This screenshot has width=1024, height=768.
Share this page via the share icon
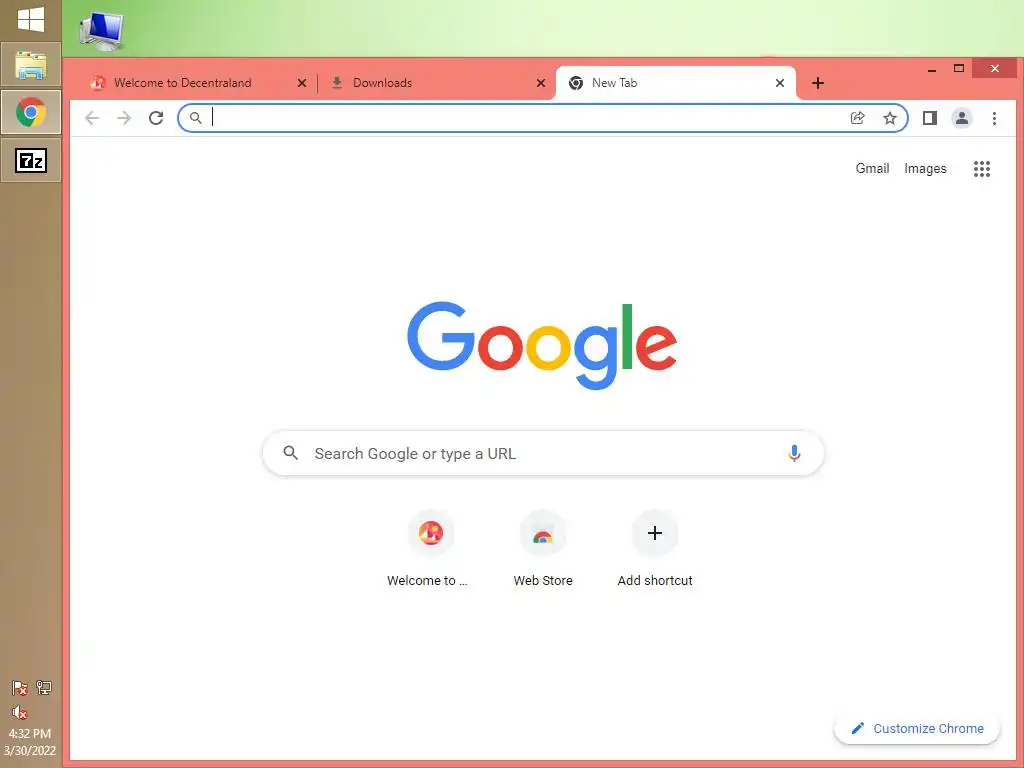coord(857,118)
